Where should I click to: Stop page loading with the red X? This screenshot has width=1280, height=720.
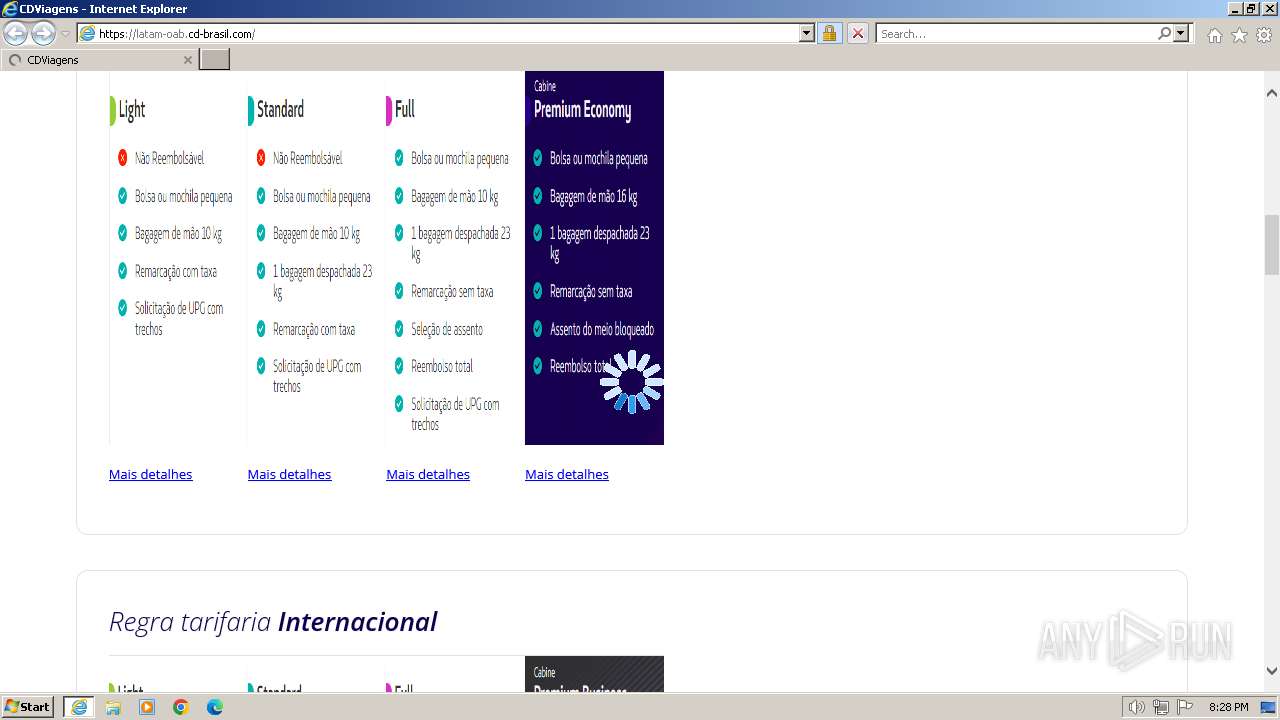858,33
